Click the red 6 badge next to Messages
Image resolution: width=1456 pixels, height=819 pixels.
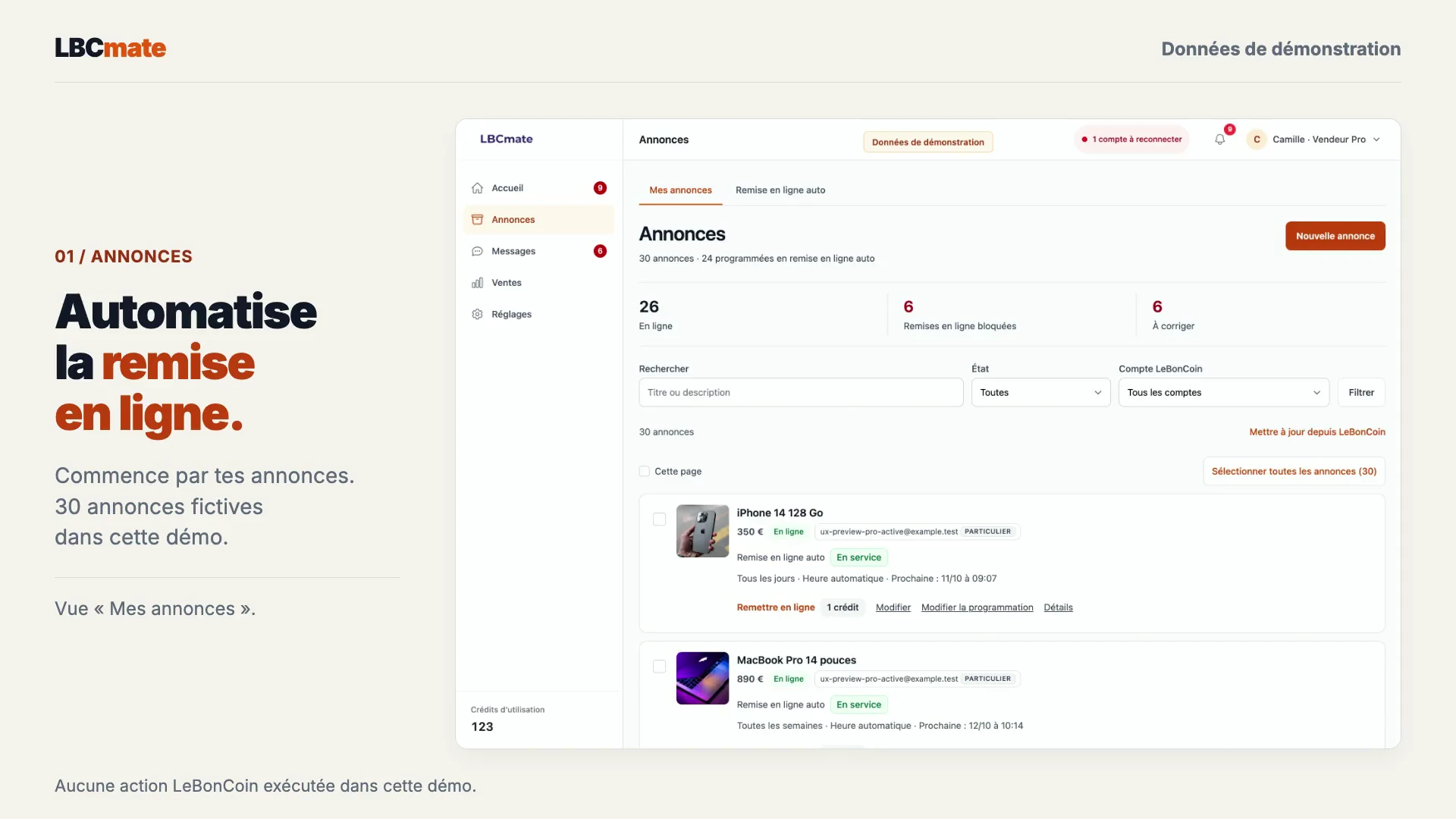(600, 251)
